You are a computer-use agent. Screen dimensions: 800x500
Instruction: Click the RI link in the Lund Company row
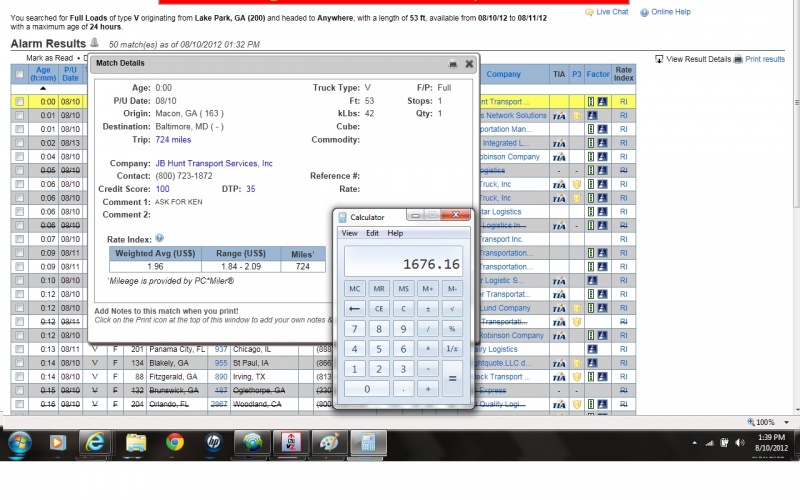[x=623, y=308]
